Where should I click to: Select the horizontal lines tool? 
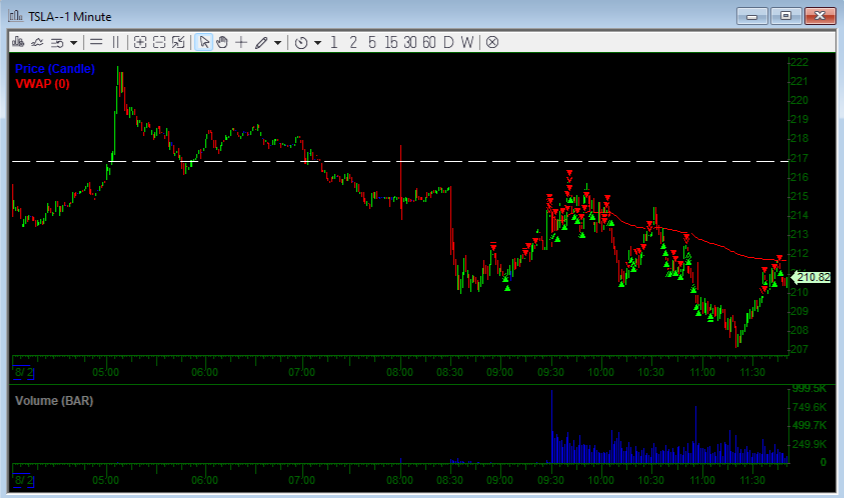pos(96,41)
